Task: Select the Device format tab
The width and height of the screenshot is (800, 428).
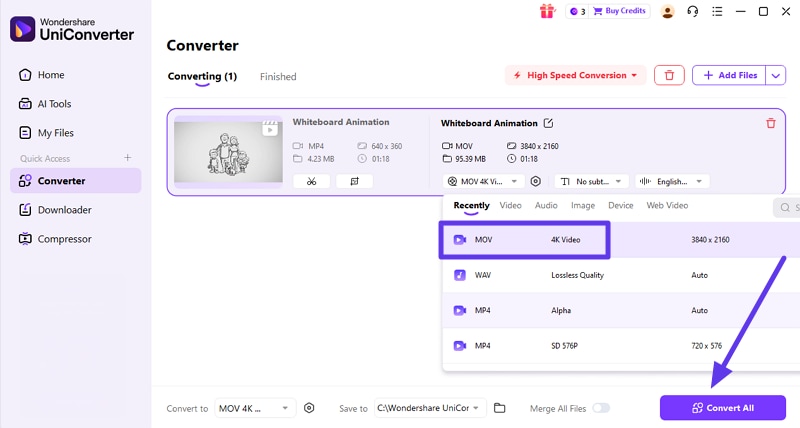Action: pos(620,206)
